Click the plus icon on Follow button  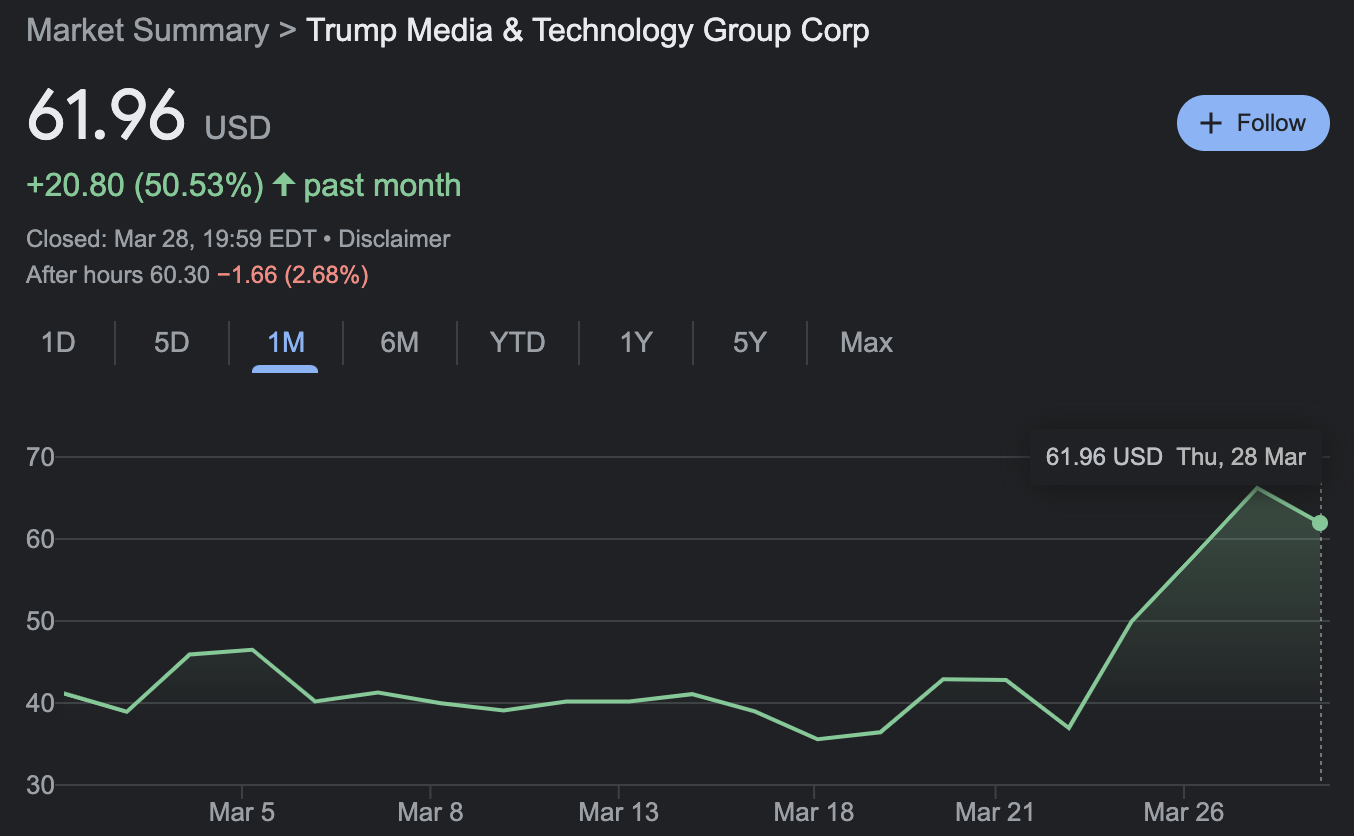(1211, 123)
